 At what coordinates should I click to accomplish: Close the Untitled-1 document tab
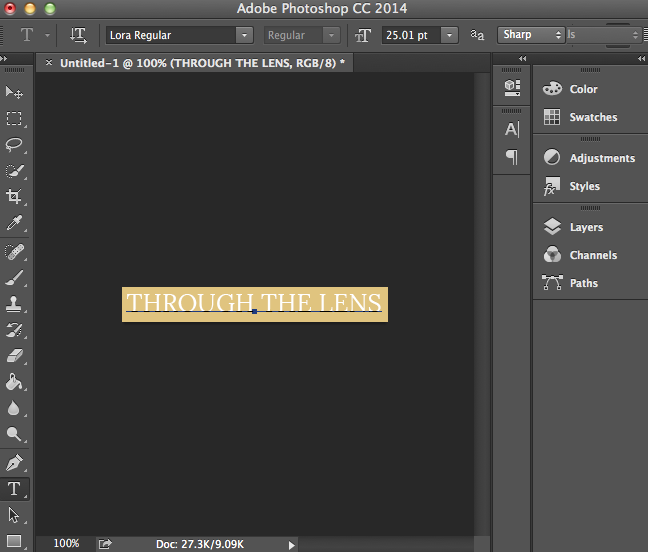49,62
